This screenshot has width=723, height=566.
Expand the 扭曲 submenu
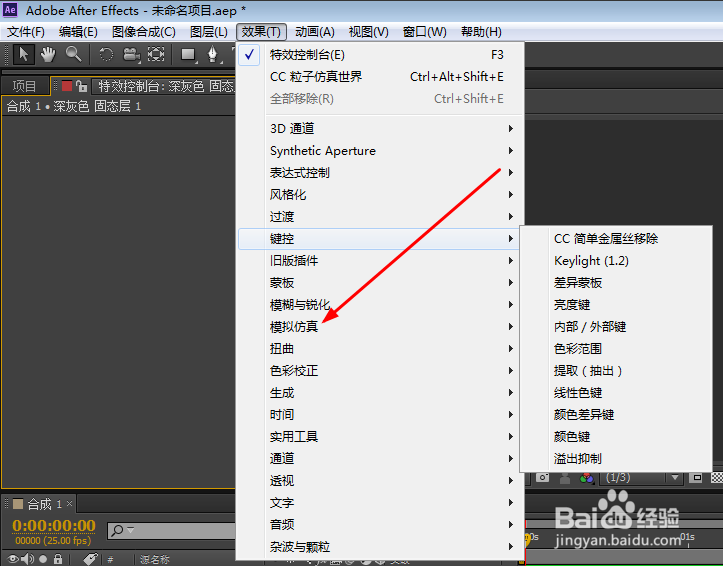pyautogui.click(x=381, y=349)
